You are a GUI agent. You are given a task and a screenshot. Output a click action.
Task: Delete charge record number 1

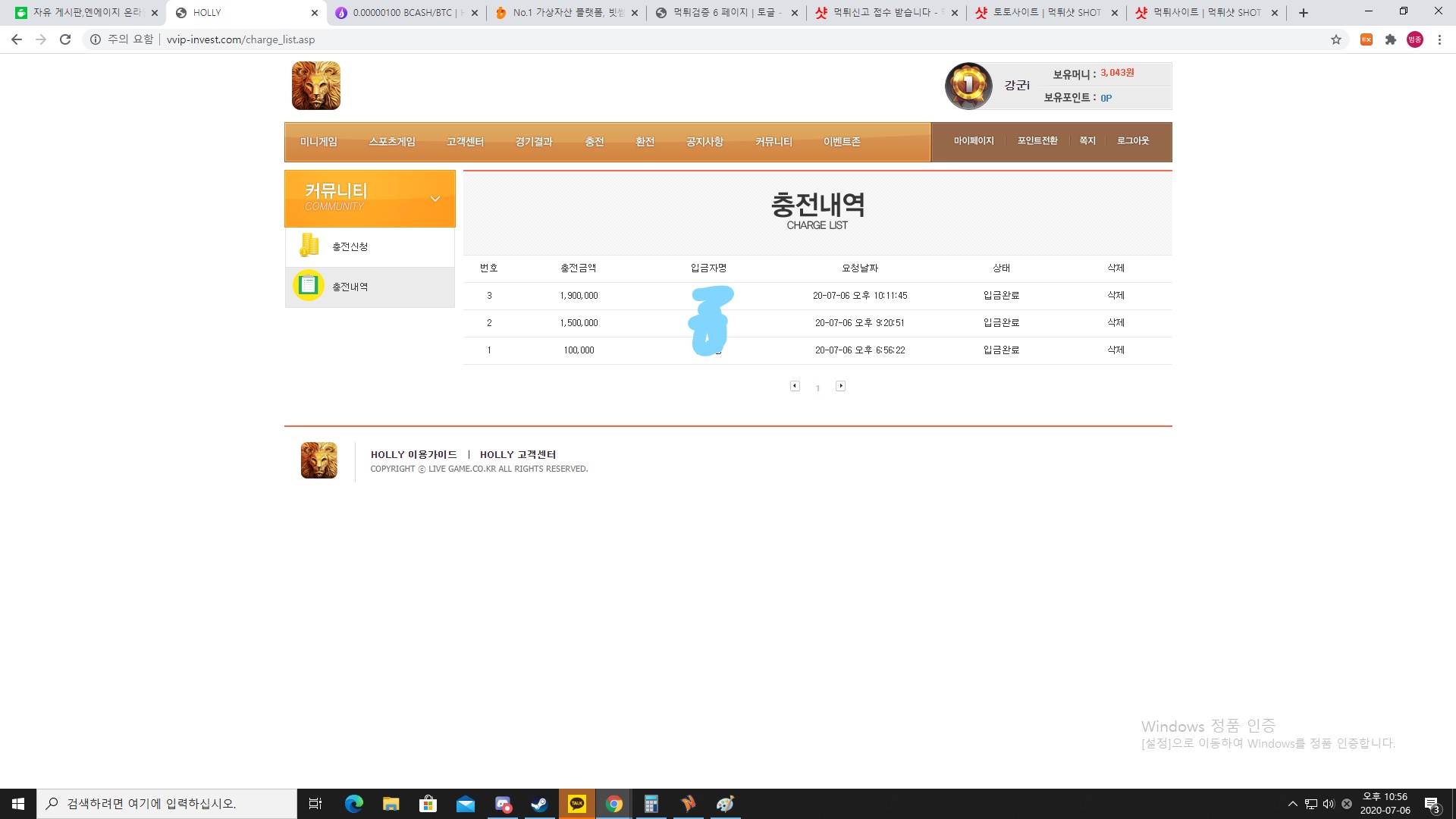tap(1116, 350)
